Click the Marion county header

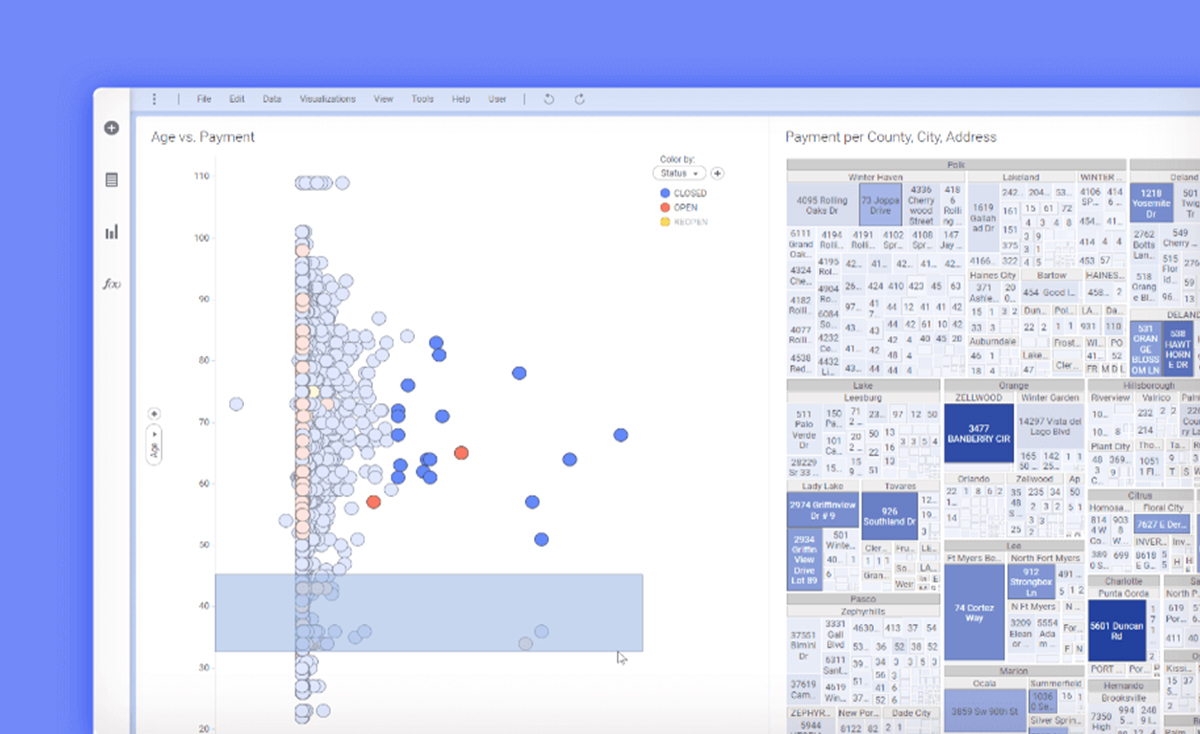(x=1014, y=671)
